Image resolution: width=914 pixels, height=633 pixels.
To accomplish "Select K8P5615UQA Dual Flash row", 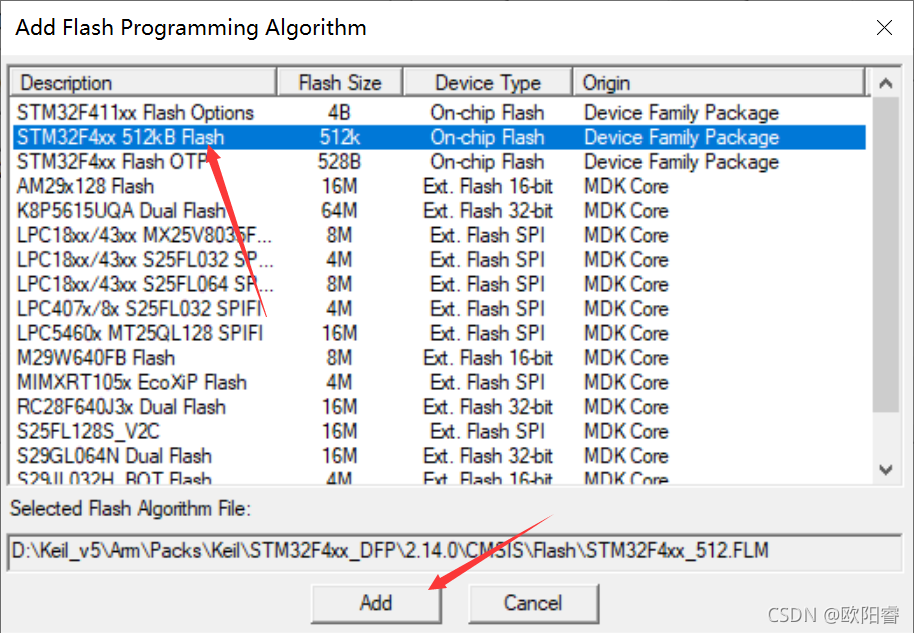I will tap(439, 210).
